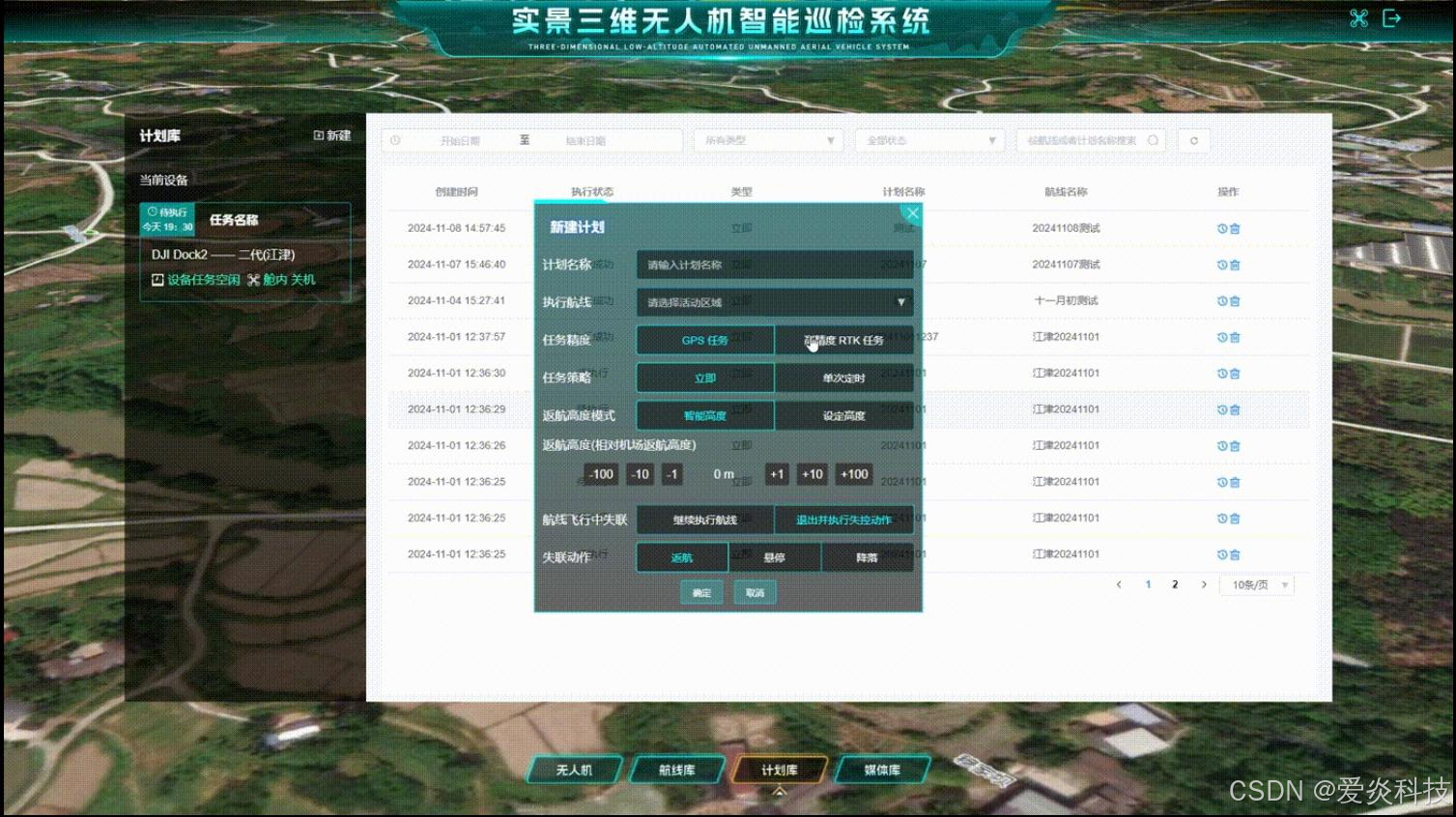
Task: Select 高精度 RTK 任务 precision option
Action: tap(843, 340)
